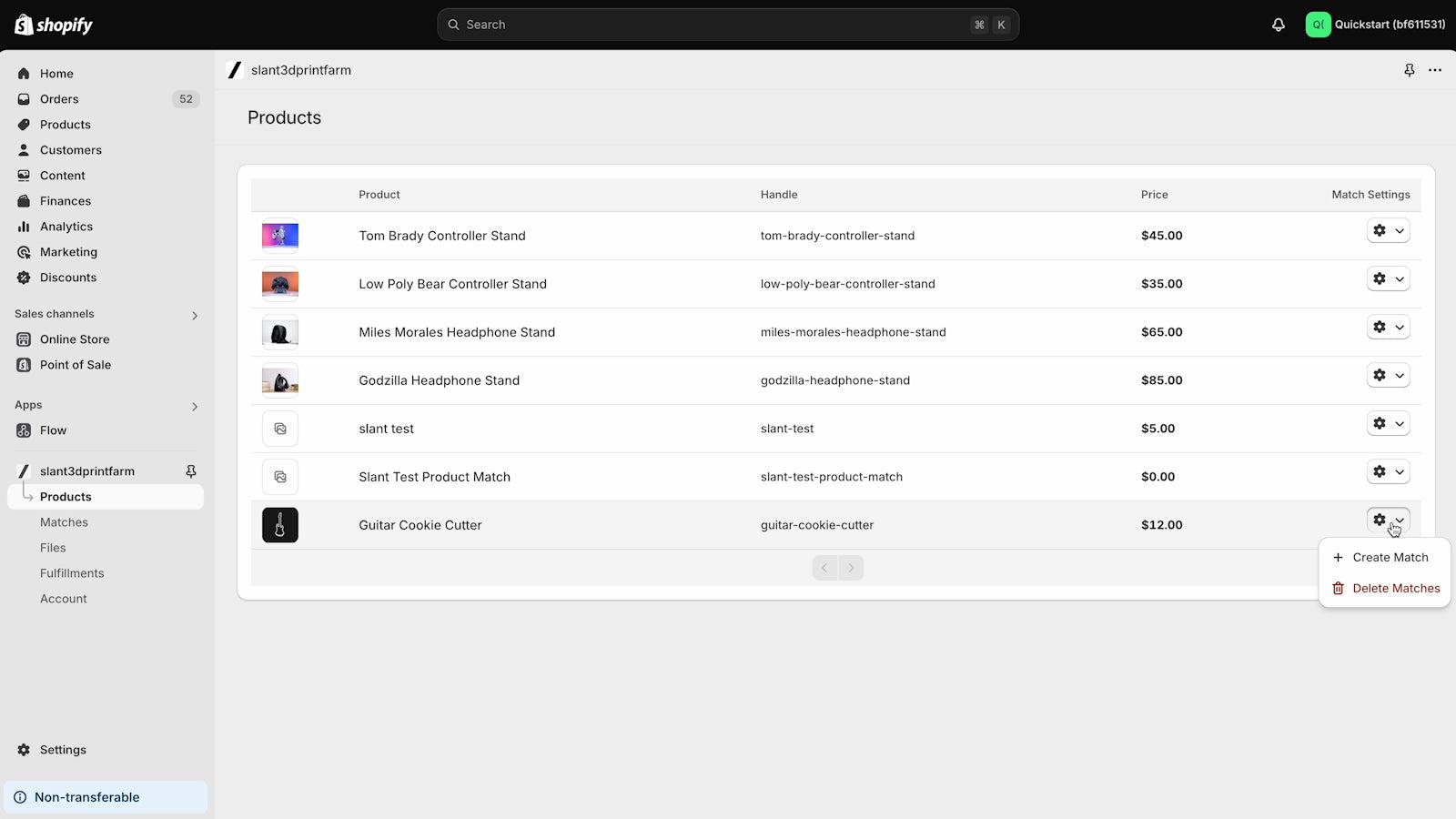
Task: Expand the Apps section chevron
Action: 194,406
